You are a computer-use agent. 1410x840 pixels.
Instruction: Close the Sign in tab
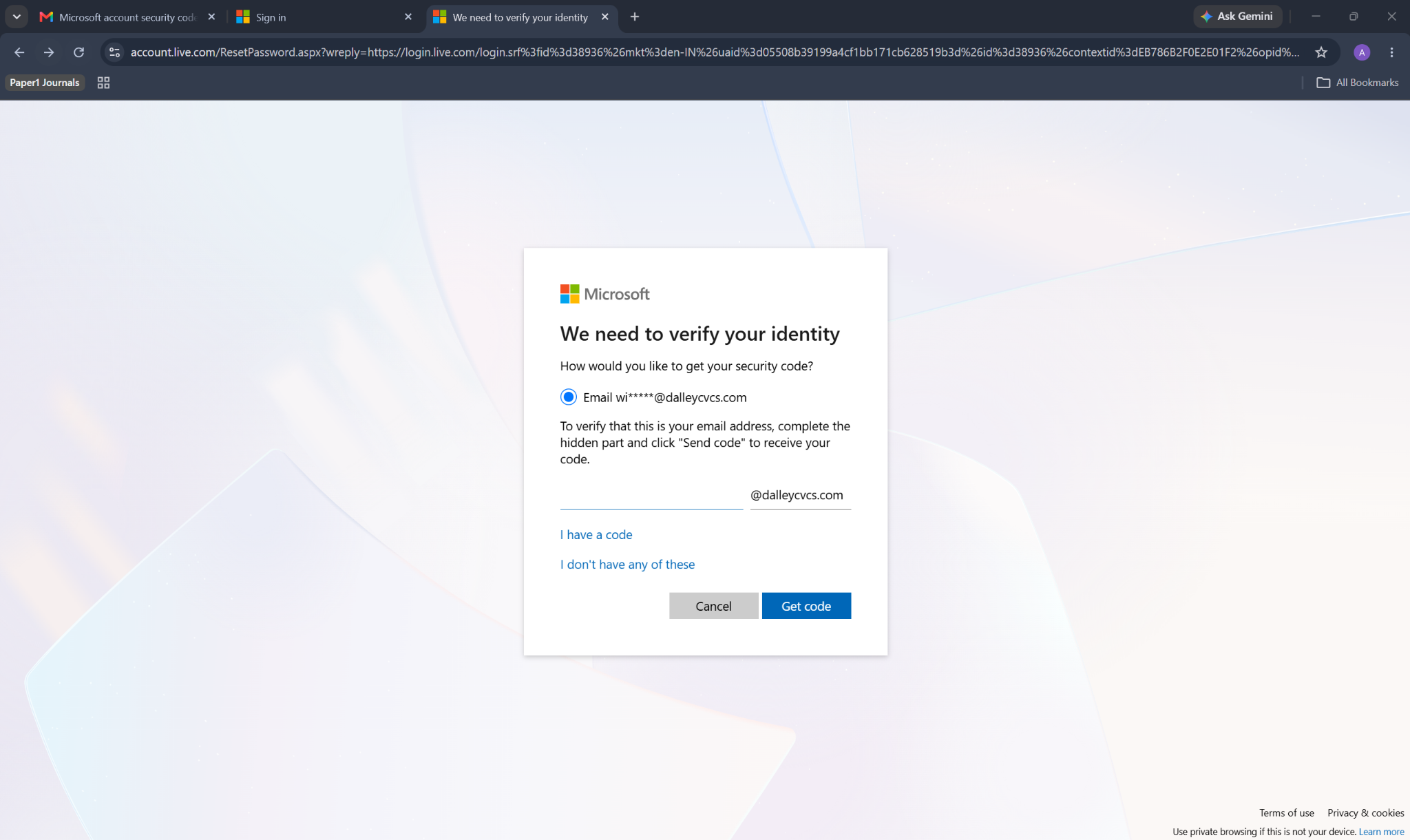(x=408, y=17)
